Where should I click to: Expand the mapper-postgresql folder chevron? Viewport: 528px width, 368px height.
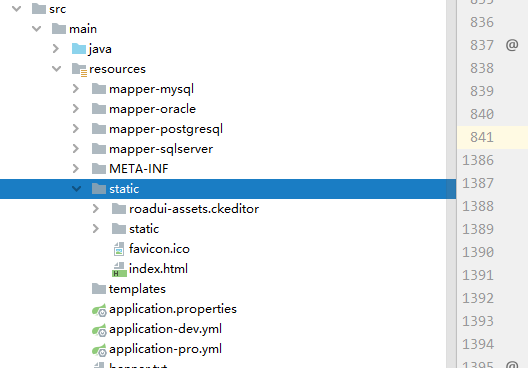tap(76, 129)
